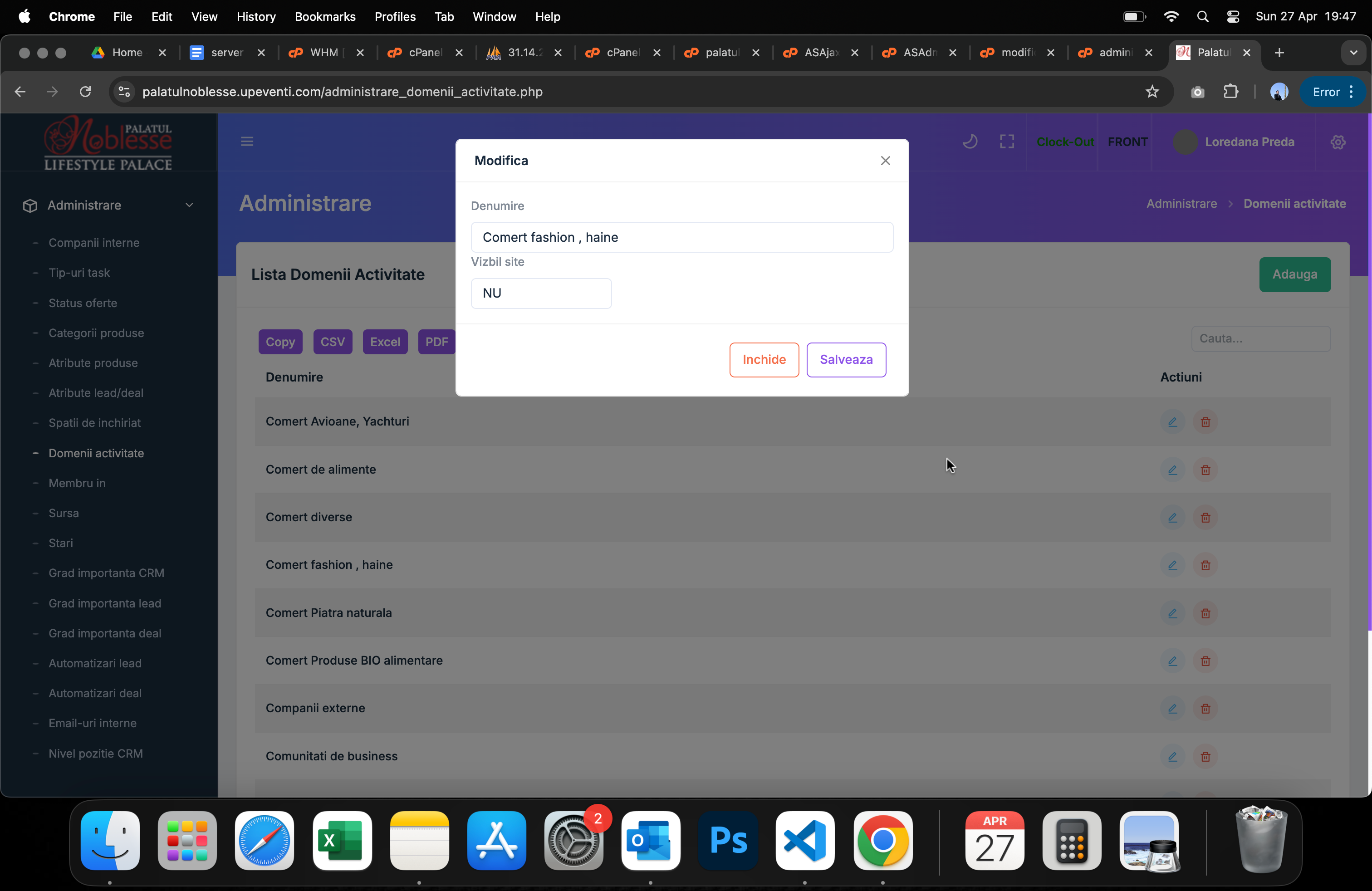The width and height of the screenshot is (1372, 891).
Task: Enter fullscreen via the header icon
Action: [1006, 141]
